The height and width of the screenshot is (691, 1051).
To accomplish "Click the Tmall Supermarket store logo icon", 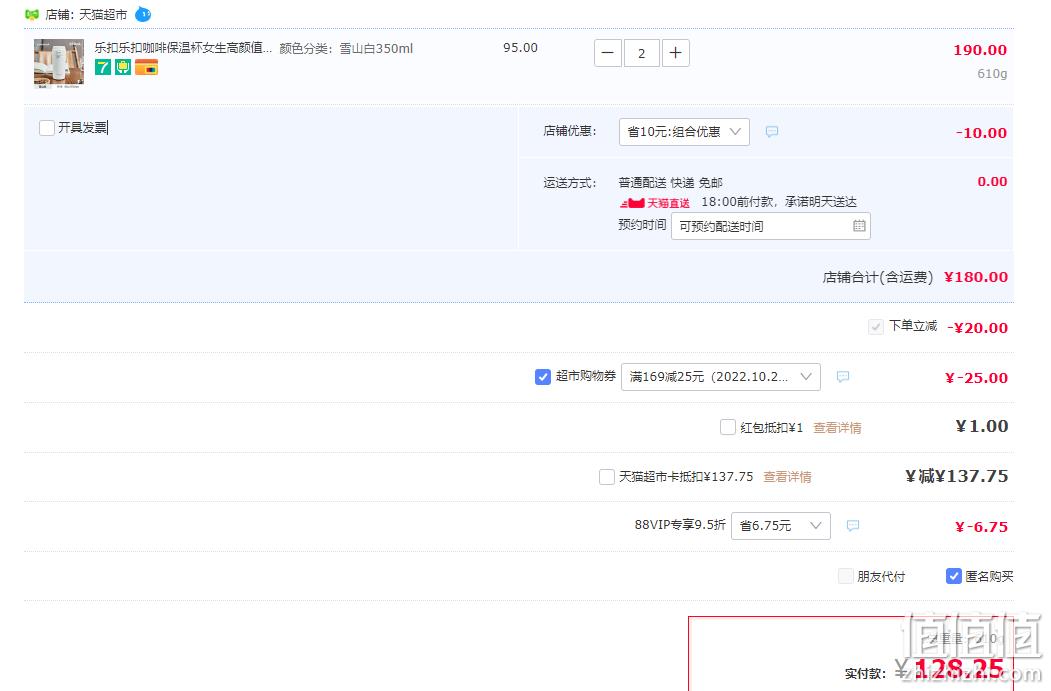I will point(32,14).
